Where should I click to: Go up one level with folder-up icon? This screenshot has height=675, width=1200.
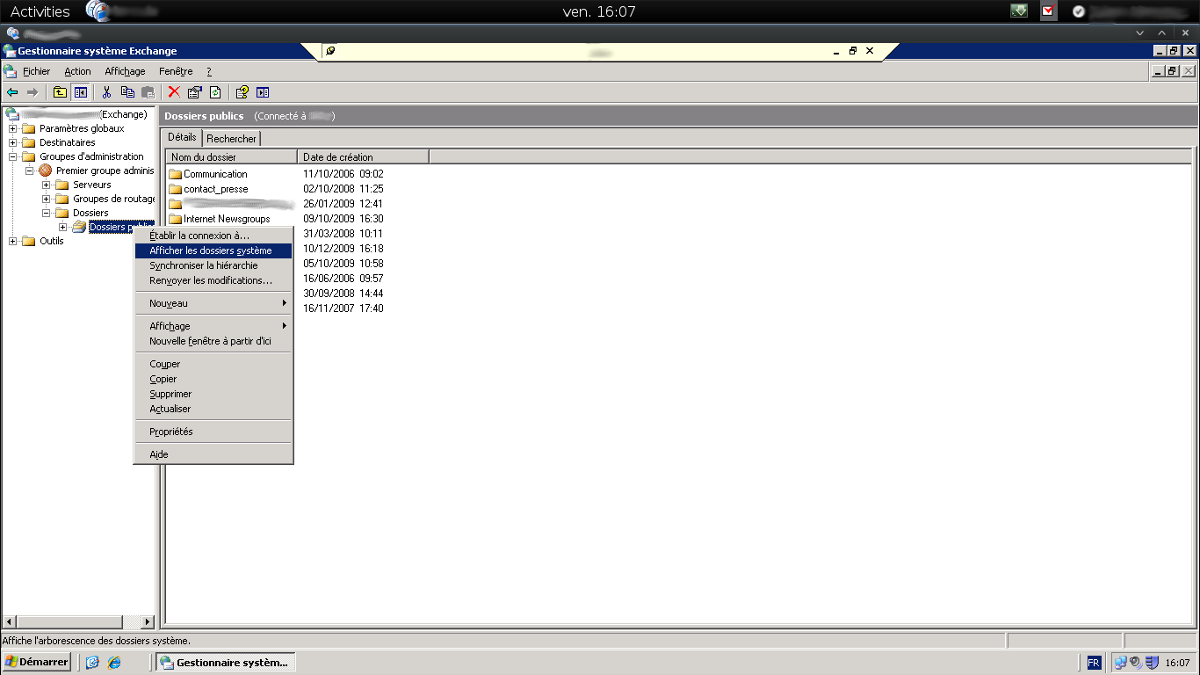(60, 92)
